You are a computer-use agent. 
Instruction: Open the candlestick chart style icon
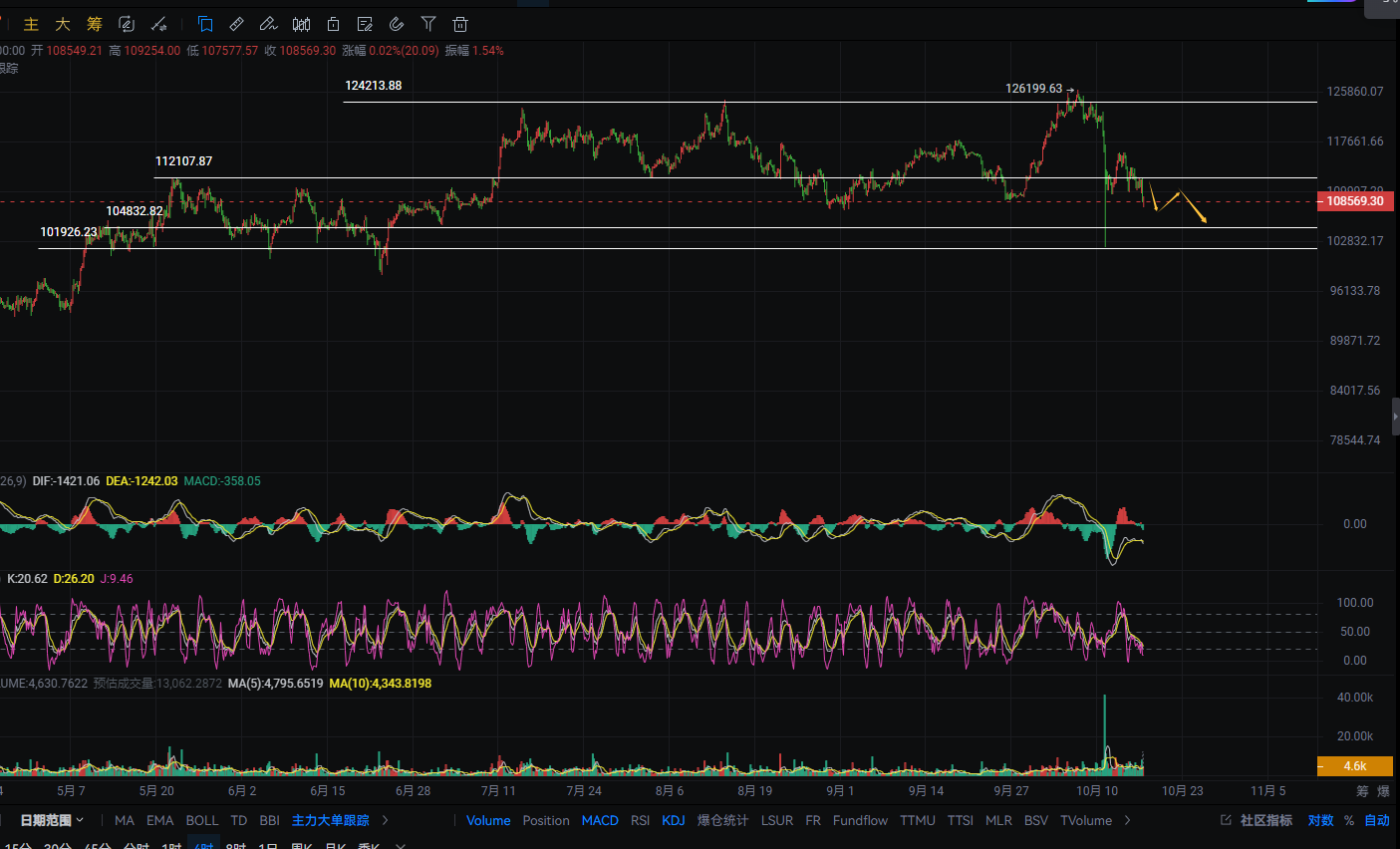click(x=301, y=24)
